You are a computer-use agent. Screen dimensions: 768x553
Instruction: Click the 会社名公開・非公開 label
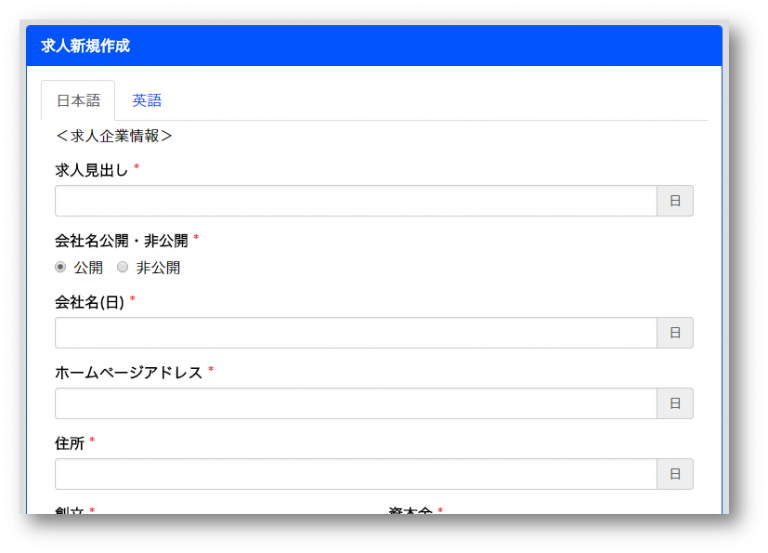[121, 241]
